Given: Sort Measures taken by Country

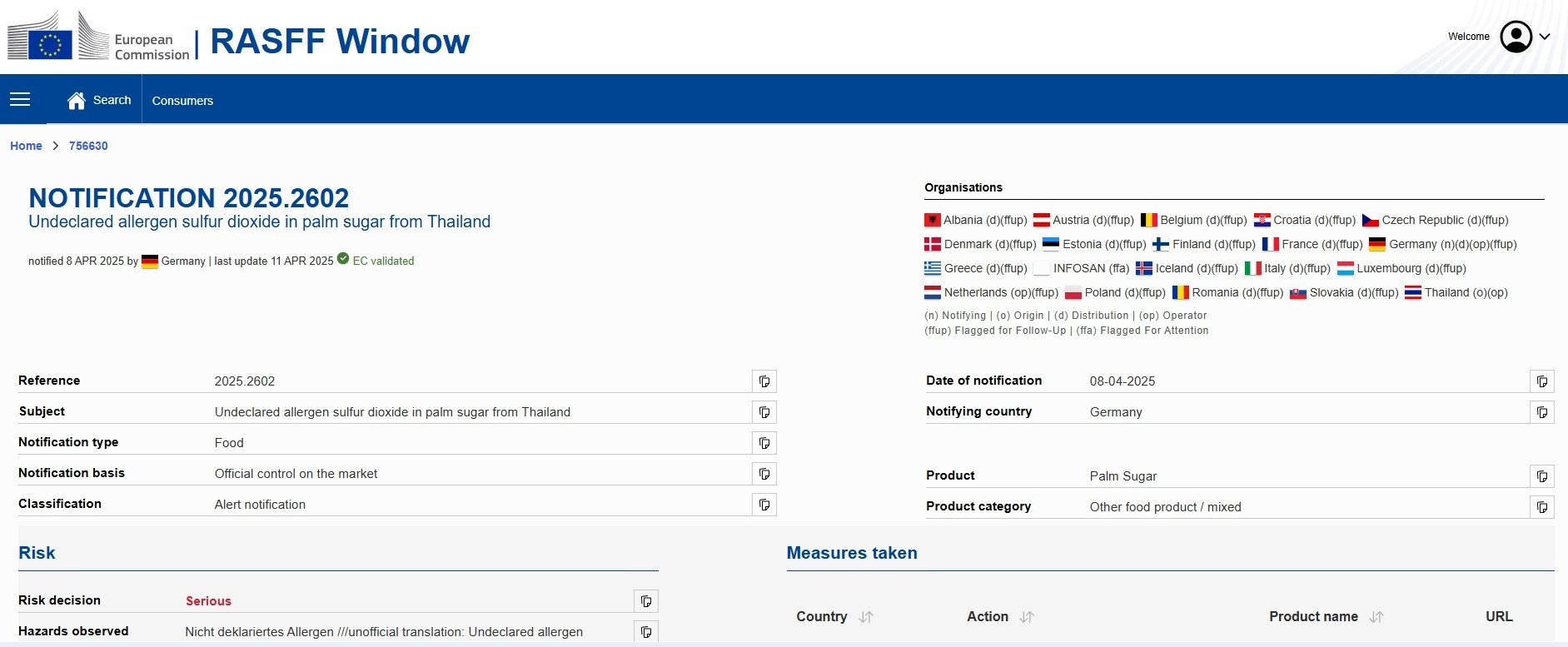Looking at the screenshot, I should coord(866,617).
